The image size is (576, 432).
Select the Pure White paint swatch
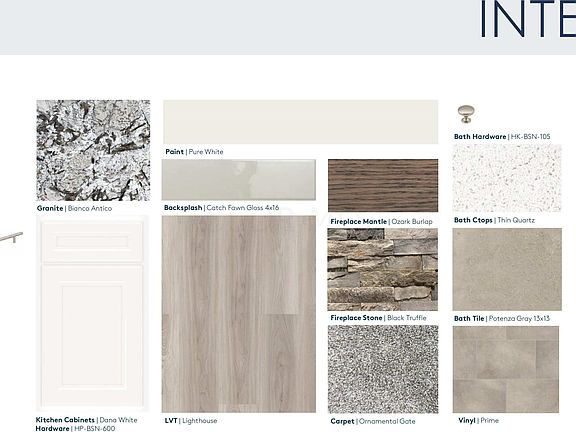coord(300,122)
